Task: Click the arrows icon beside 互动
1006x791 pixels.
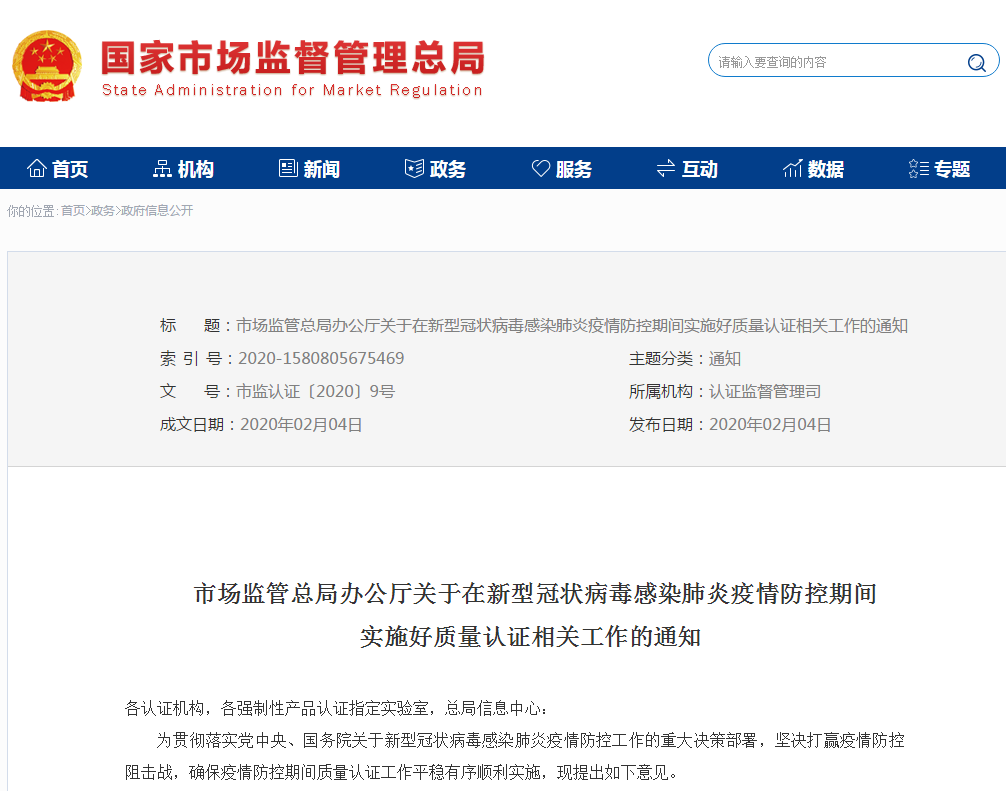Action: pos(666,169)
